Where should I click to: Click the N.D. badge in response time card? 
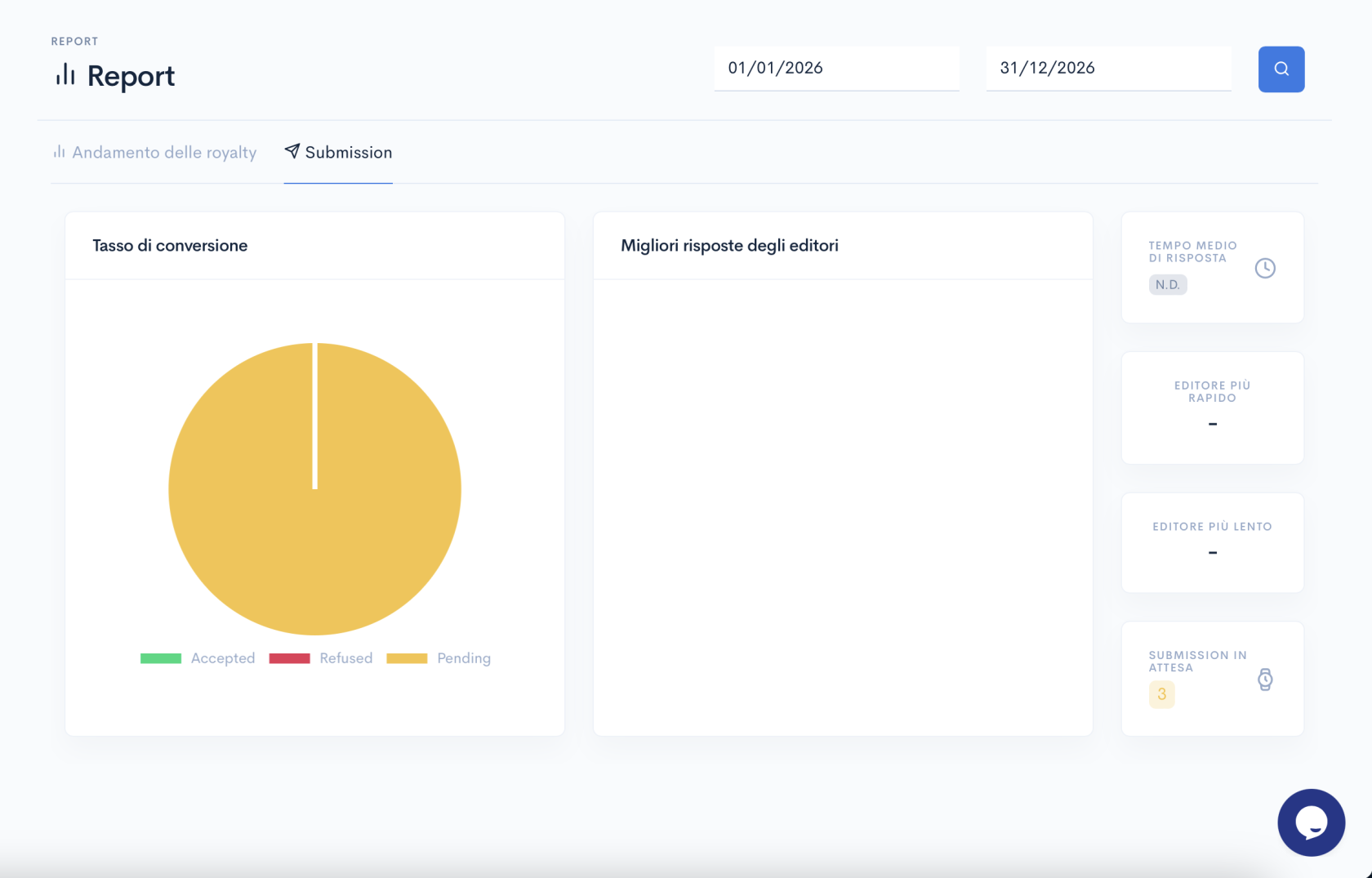[1167, 284]
